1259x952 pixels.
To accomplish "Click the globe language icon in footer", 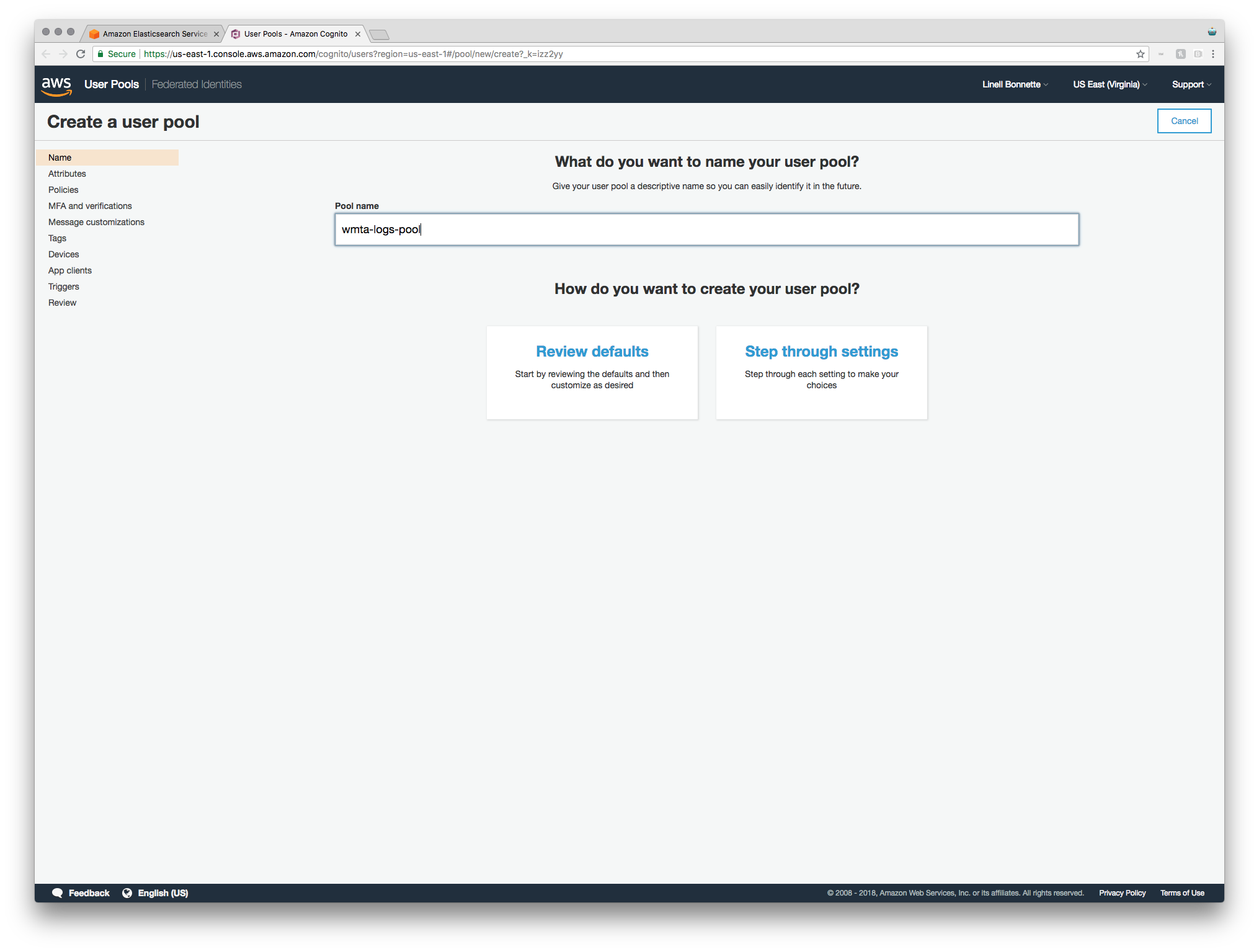I will point(127,893).
